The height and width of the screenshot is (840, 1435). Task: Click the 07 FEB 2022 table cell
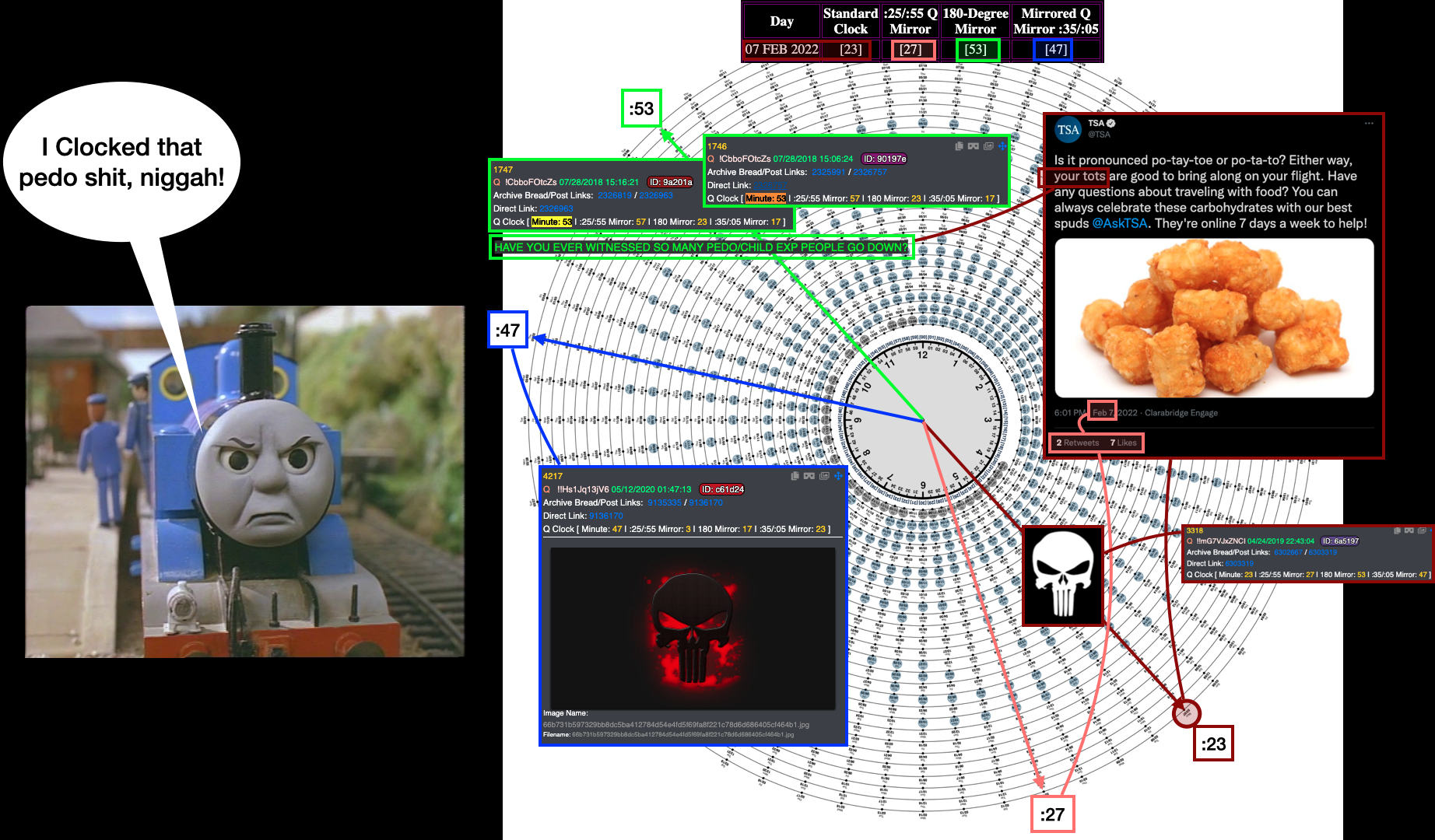(x=781, y=49)
